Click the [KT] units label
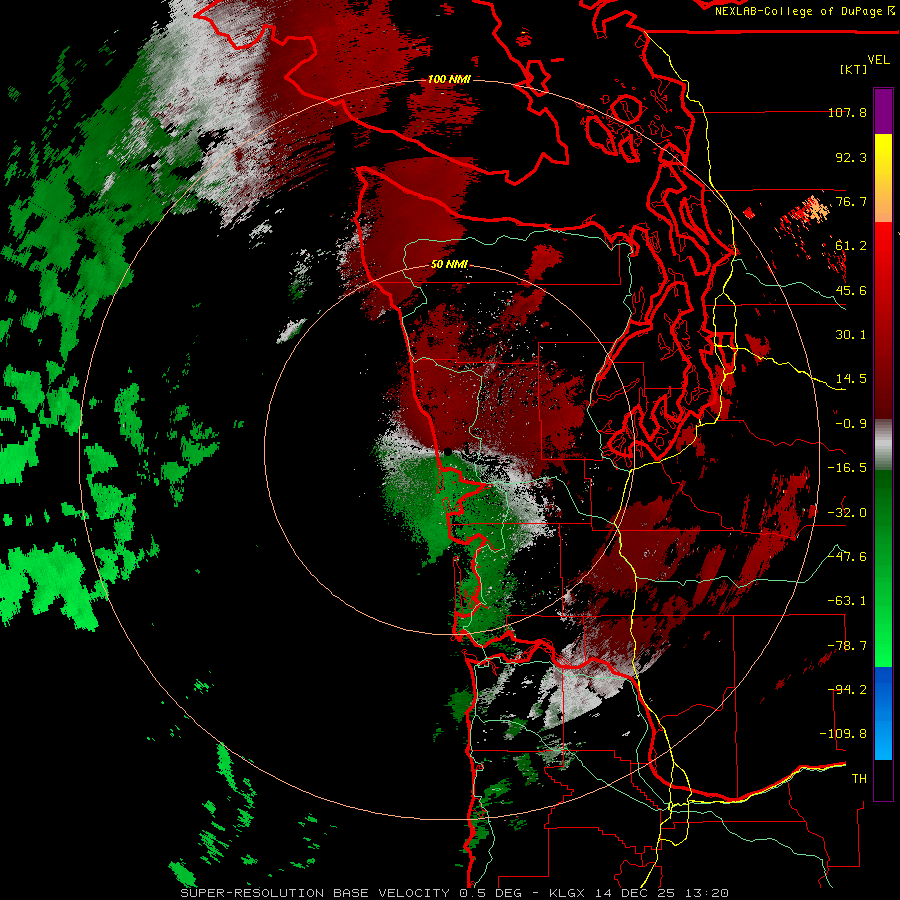The width and height of the screenshot is (900, 900). coord(854,69)
